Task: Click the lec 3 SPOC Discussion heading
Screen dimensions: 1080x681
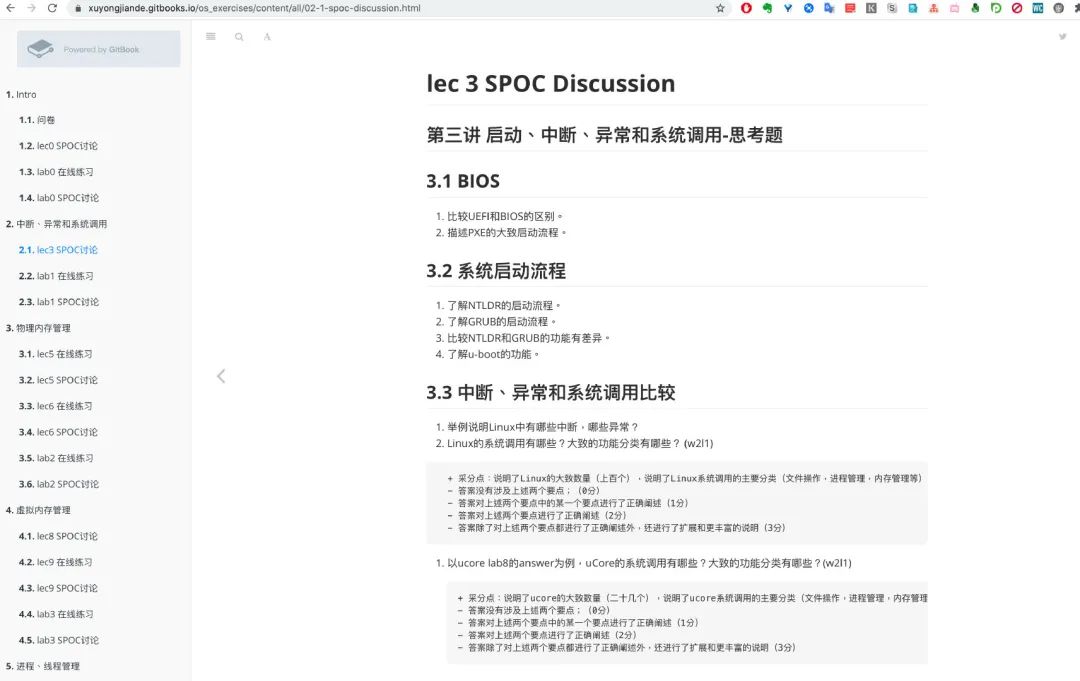Action: tap(551, 84)
